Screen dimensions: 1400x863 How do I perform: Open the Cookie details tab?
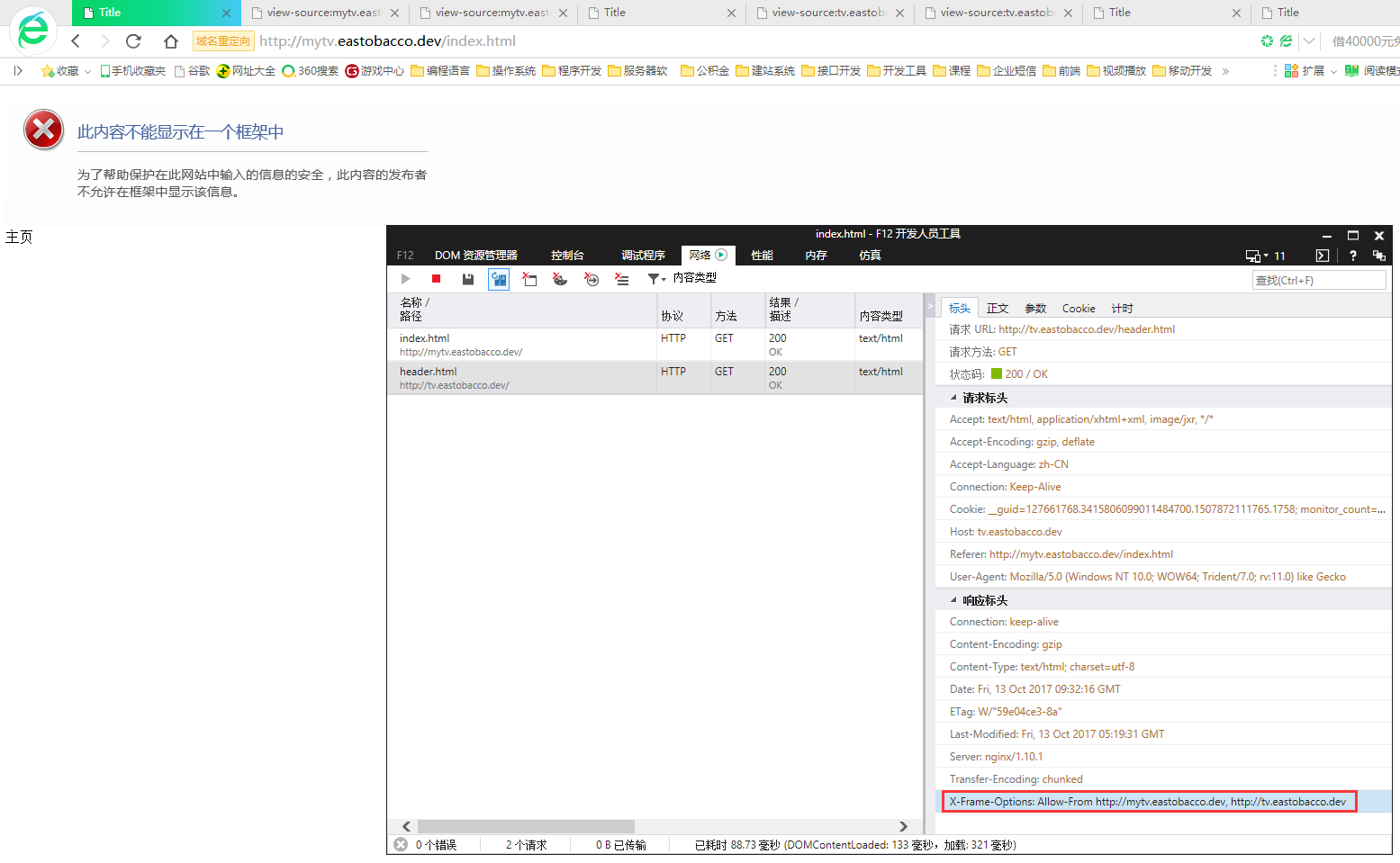[1079, 309]
